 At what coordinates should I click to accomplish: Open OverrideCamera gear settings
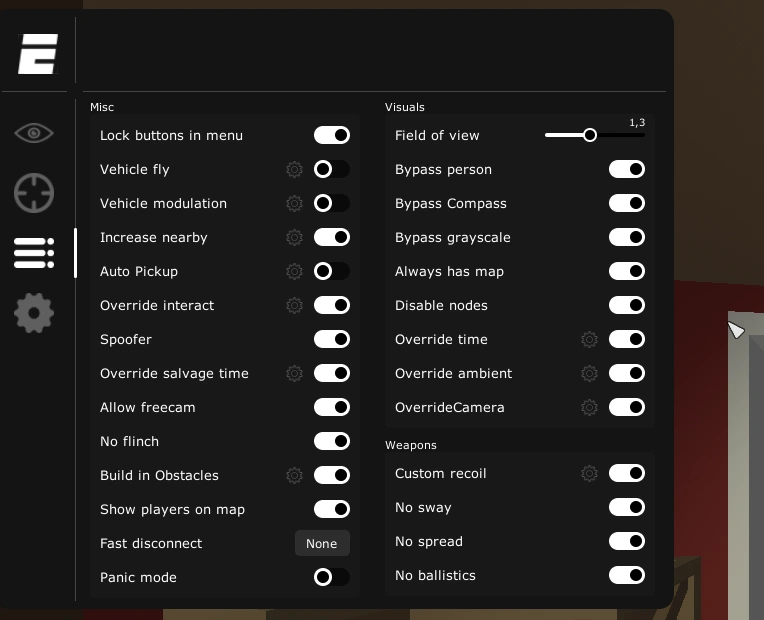[590, 407]
